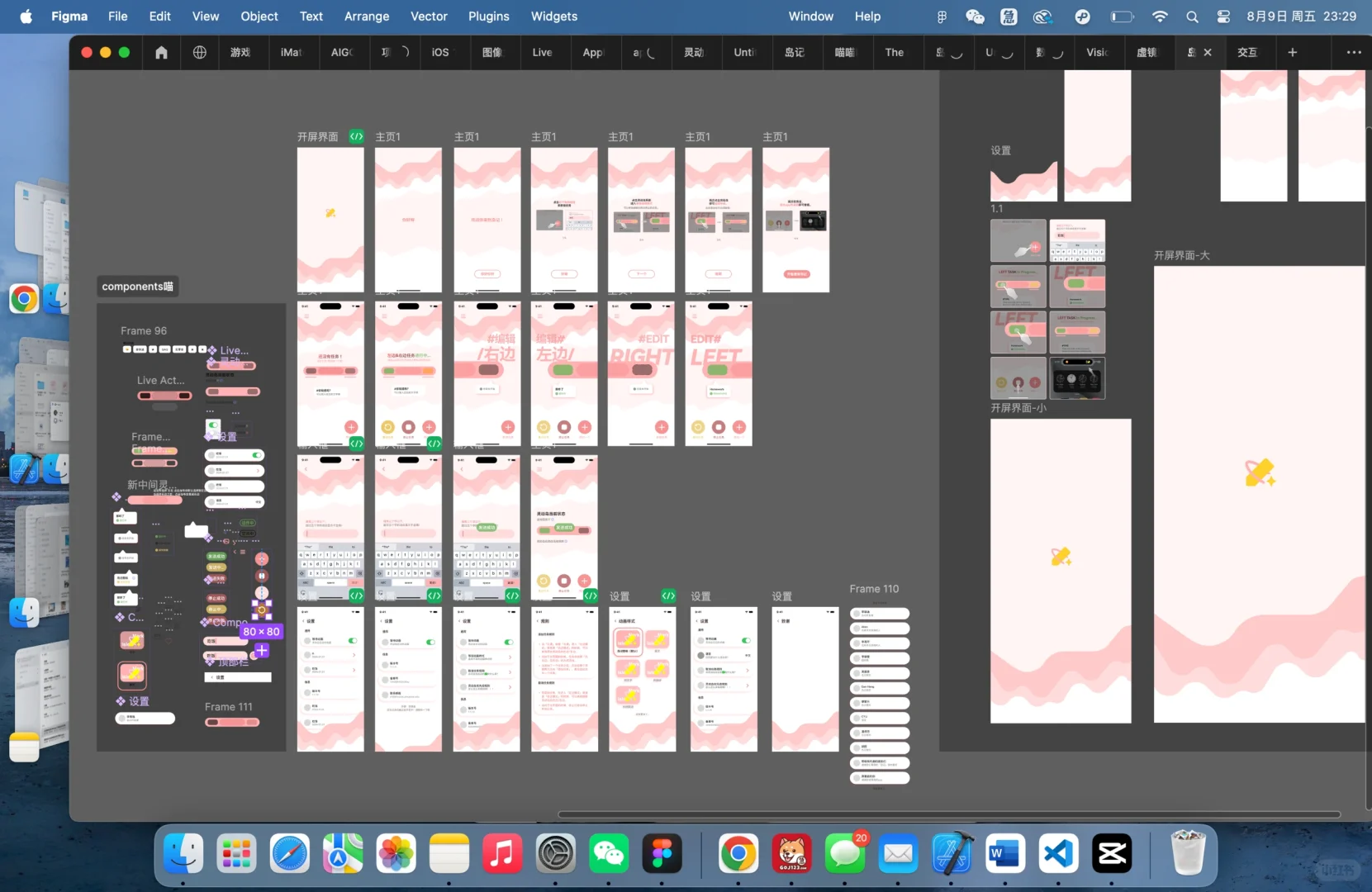Open CapCut from the Dock
Image resolution: width=1372 pixels, height=892 pixels.
tap(1112, 853)
